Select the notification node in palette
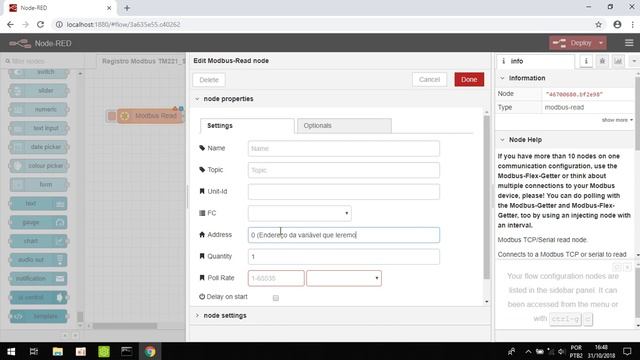640x360 pixels. click(x=39, y=278)
